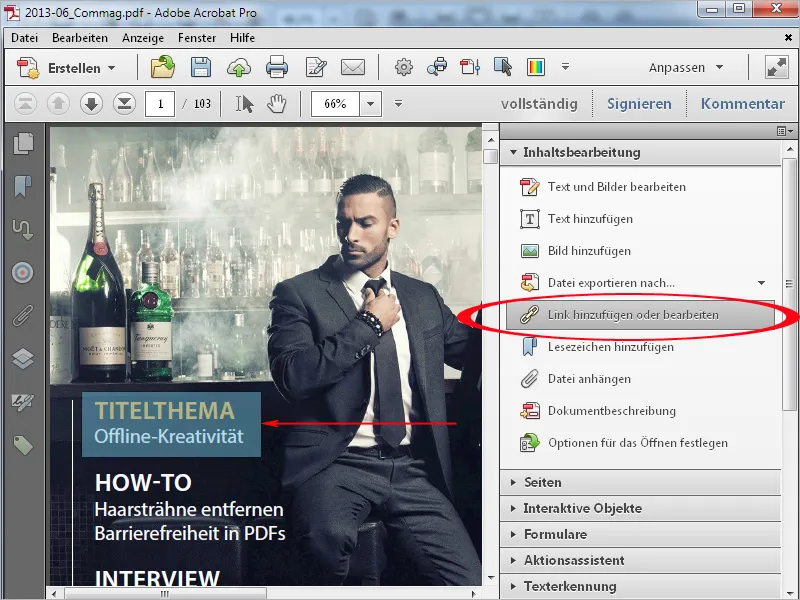This screenshot has height=600, width=800.
Task: Switch to the Kommentar pane
Action: coord(742,104)
